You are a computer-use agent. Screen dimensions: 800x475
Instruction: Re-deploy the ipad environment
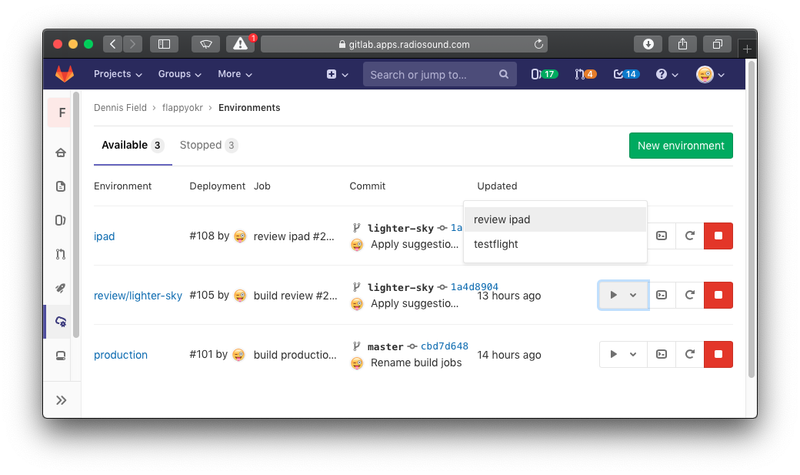[690, 236]
